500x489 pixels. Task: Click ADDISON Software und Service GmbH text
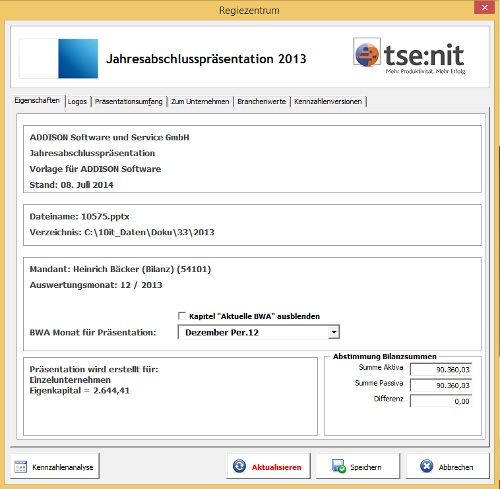click(x=109, y=137)
